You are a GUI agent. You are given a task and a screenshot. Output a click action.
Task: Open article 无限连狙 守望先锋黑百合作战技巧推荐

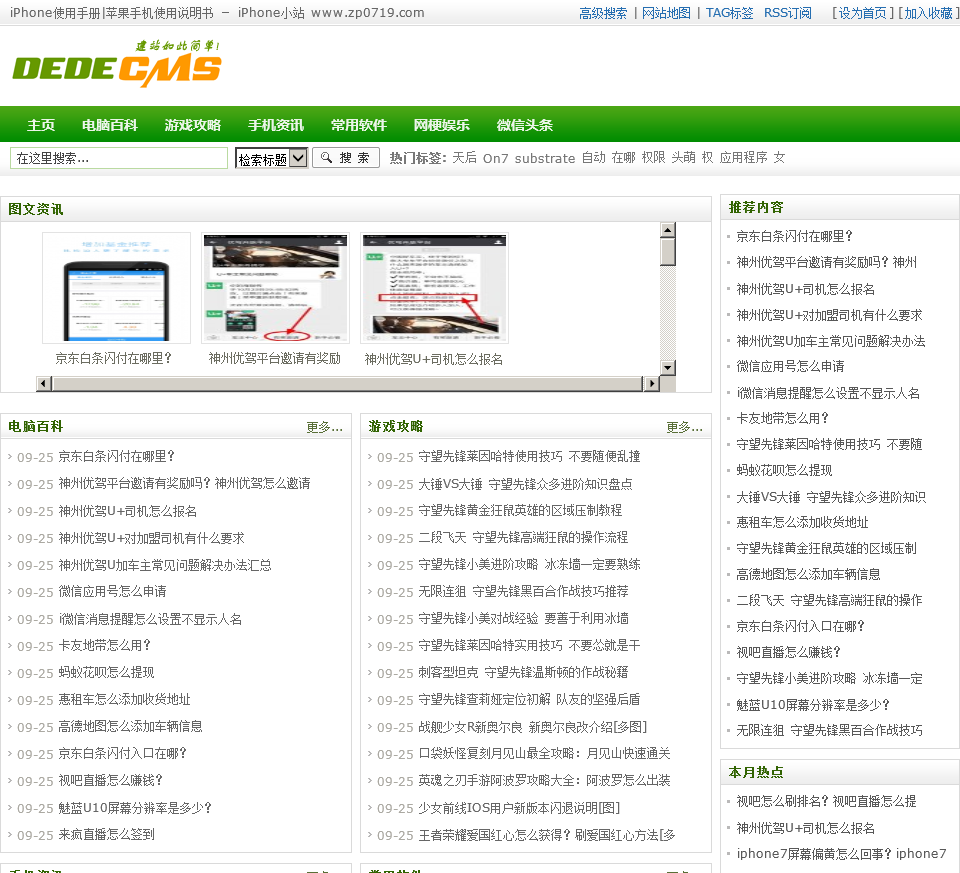coord(523,592)
